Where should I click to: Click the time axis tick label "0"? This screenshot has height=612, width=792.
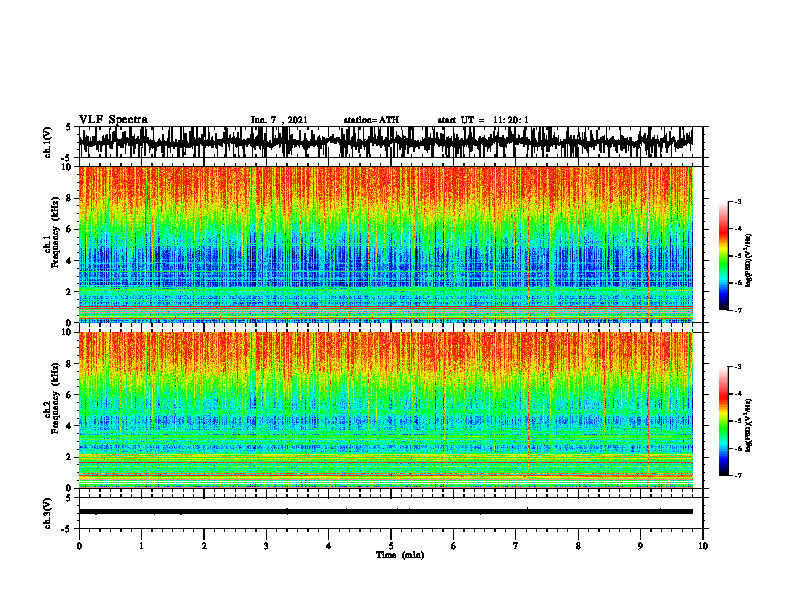tap(79, 546)
